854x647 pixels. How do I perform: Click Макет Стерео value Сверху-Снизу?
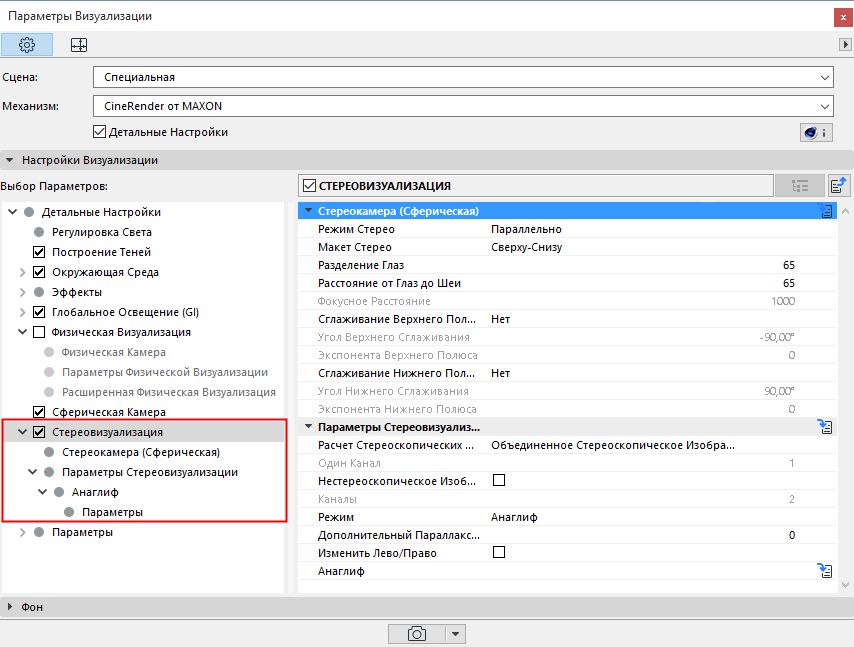click(x=526, y=247)
